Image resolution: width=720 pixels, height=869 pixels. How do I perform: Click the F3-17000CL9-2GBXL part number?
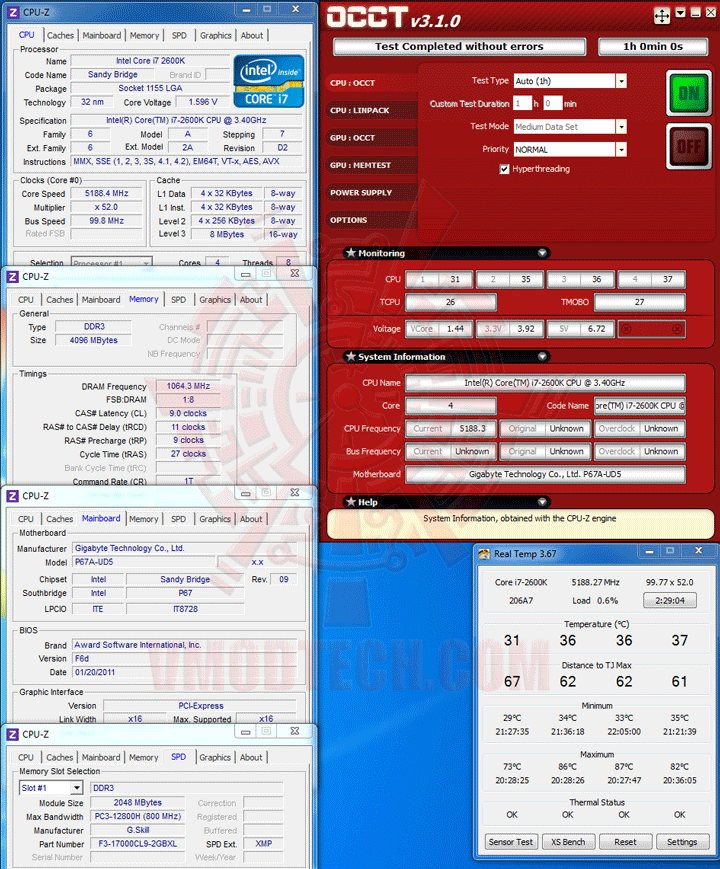[x=137, y=844]
